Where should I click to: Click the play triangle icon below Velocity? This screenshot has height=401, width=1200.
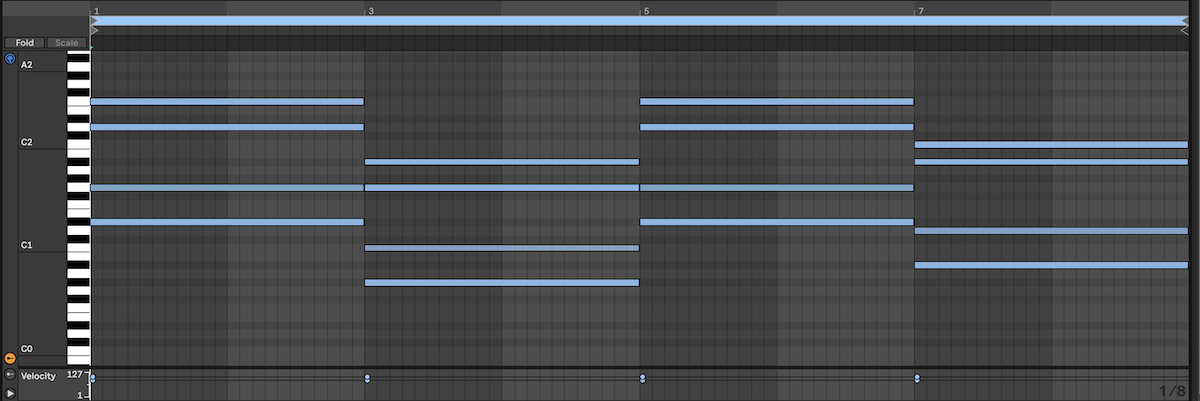(10, 393)
